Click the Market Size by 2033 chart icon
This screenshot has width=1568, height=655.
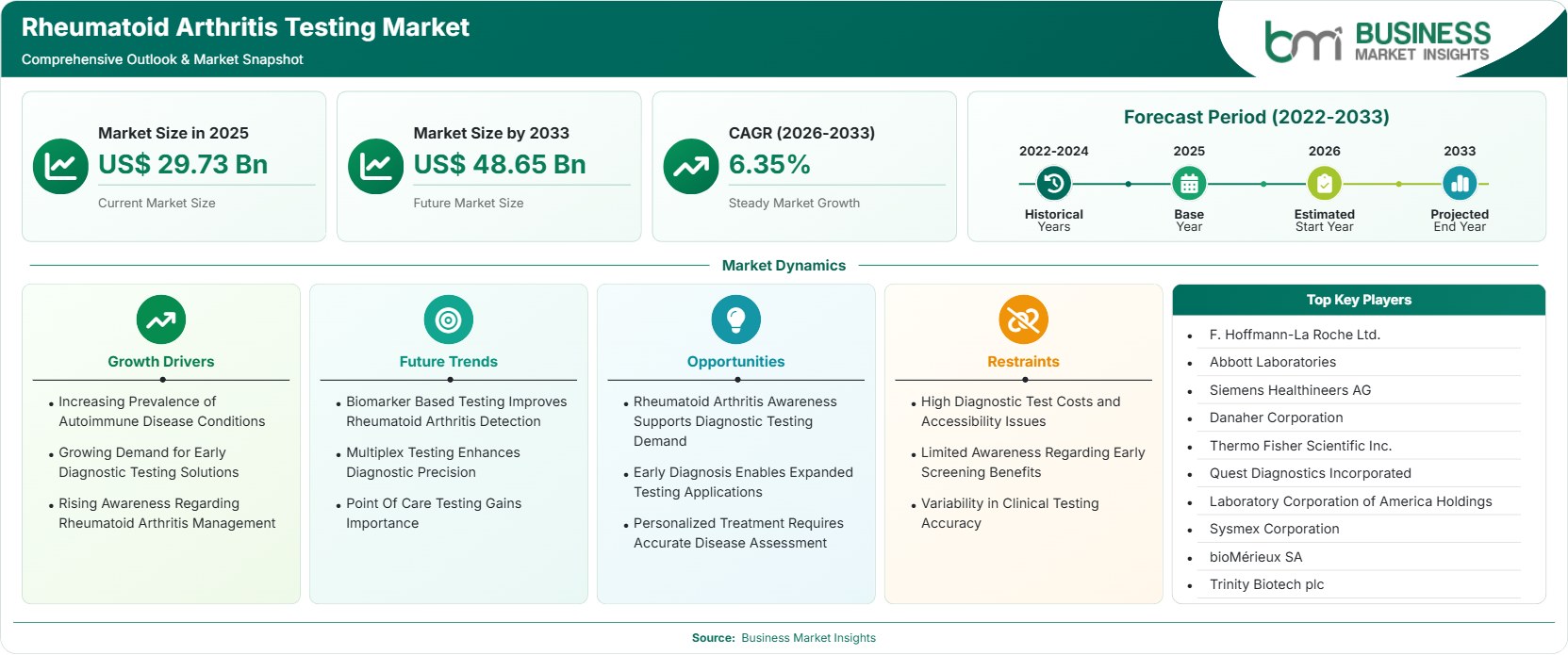pos(375,167)
